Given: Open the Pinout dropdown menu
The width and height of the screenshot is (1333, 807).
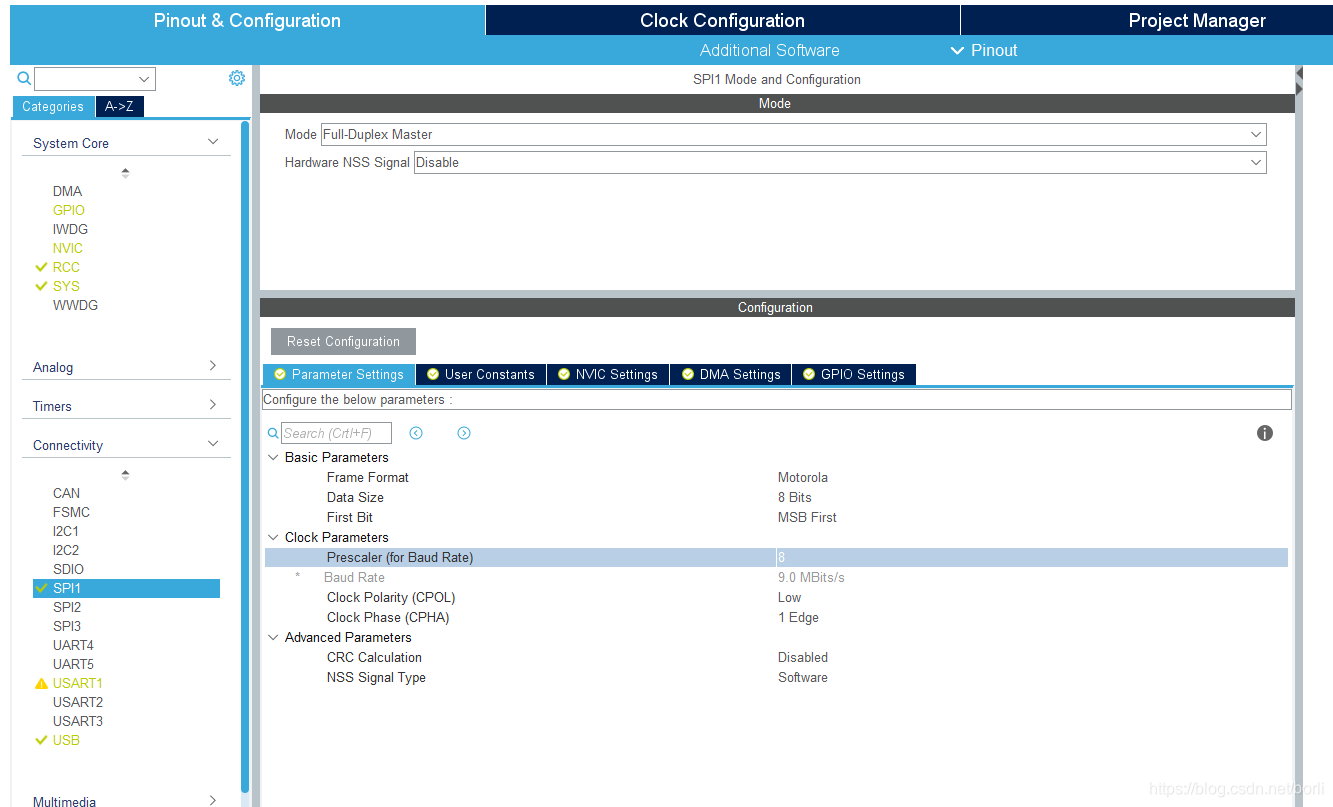Looking at the screenshot, I should (984, 50).
